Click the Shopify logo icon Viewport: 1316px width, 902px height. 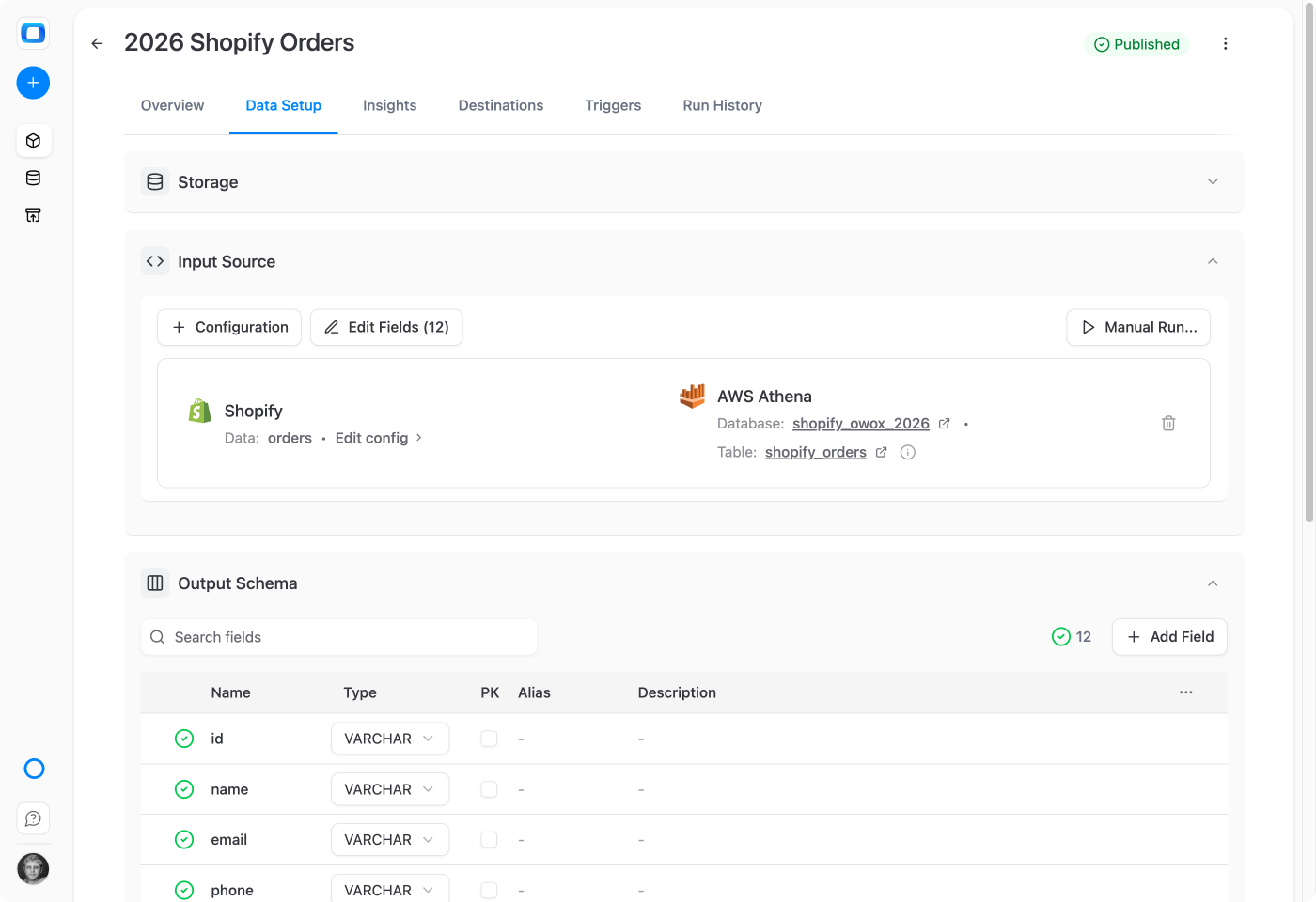click(199, 411)
